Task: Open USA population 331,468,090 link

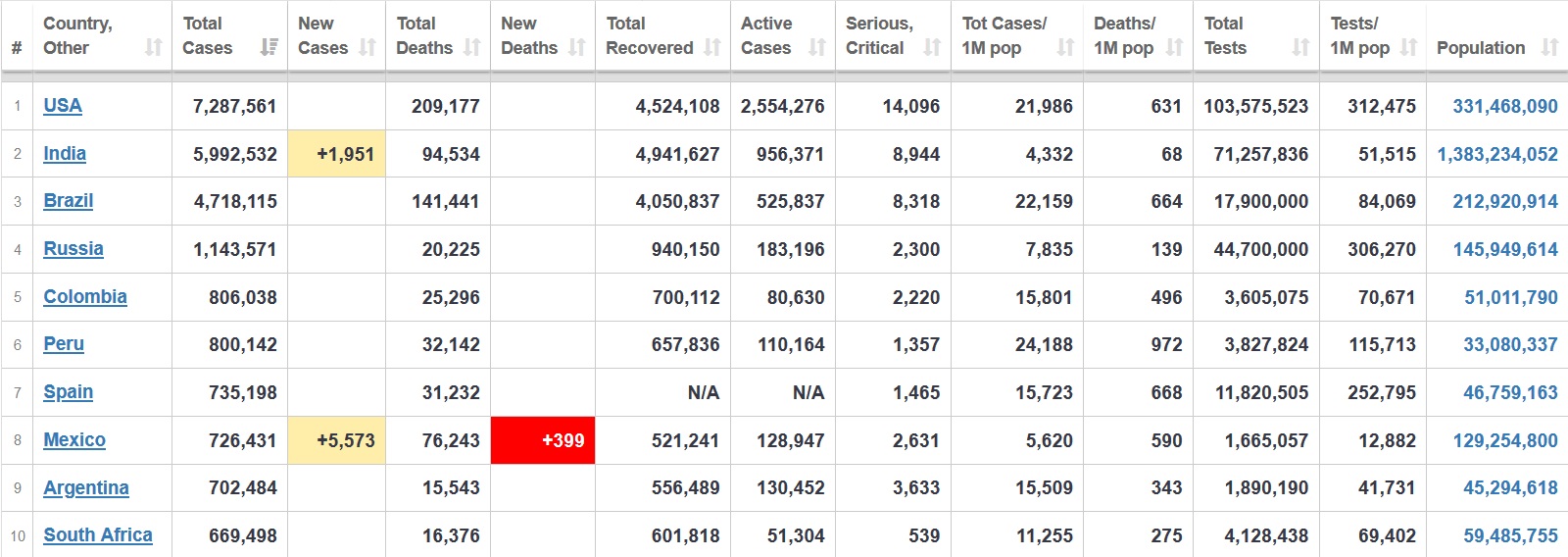Action: (x=1505, y=106)
